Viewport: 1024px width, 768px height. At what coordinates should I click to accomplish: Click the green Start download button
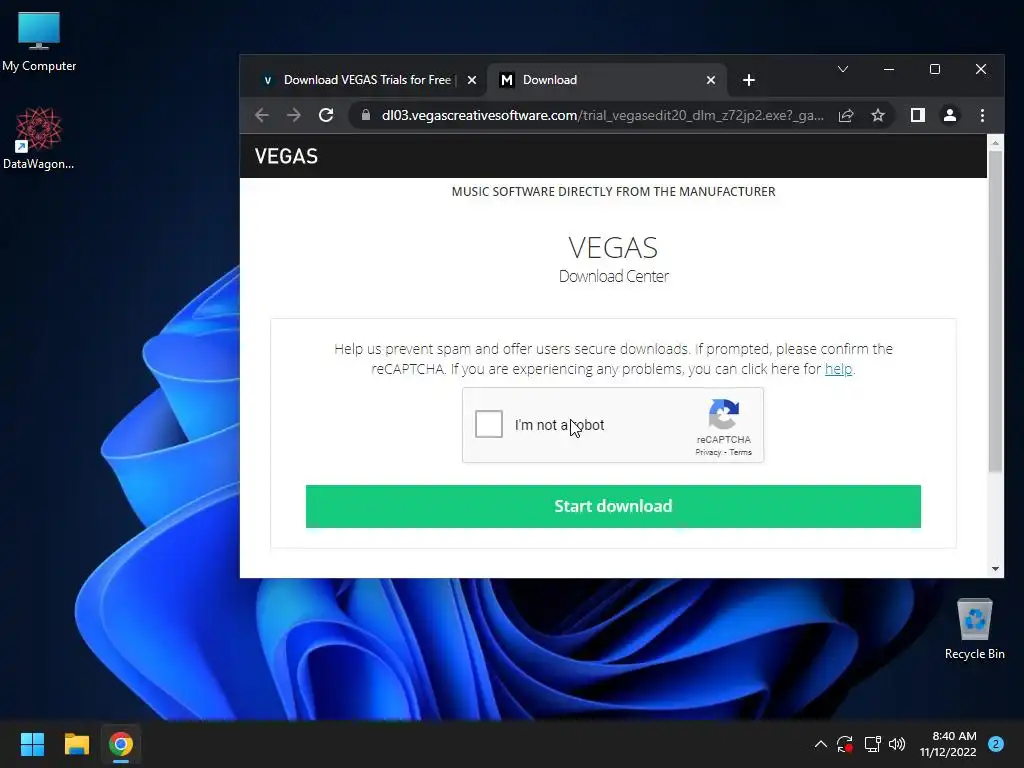point(613,506)
